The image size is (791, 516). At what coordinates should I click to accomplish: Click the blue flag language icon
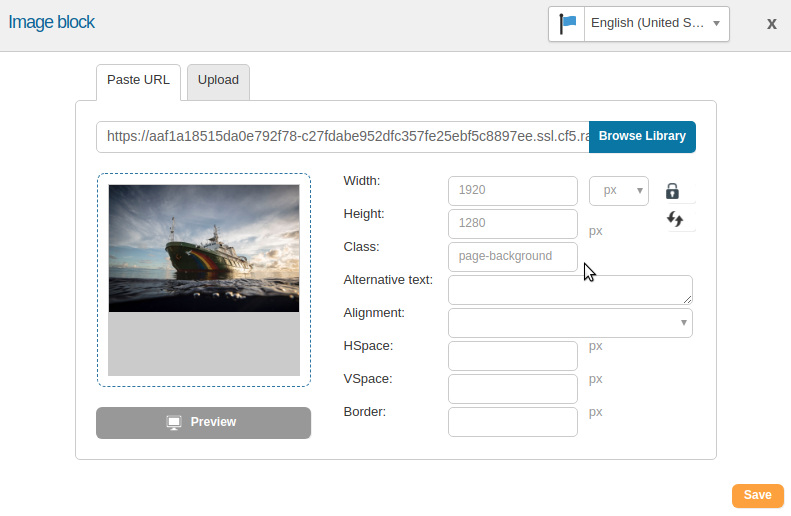567,24
